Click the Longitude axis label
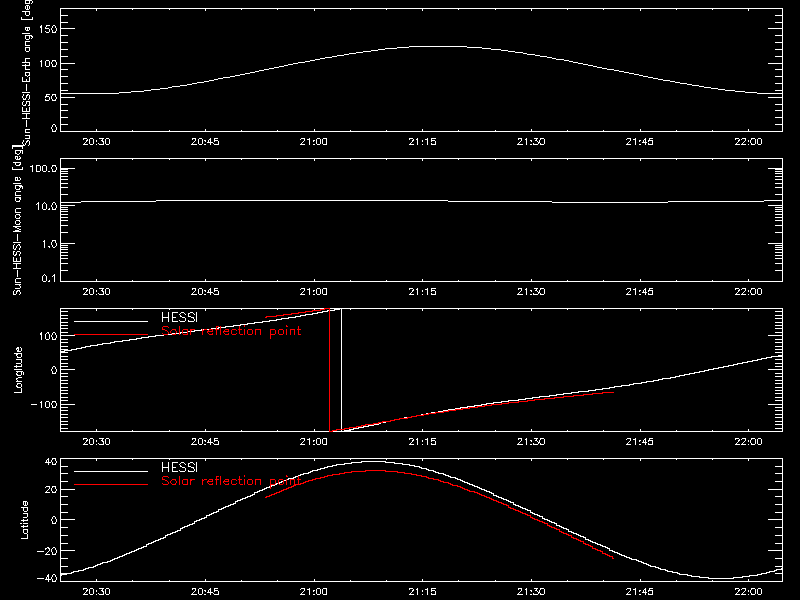The image size is (800, 600). (x=18, y=370)
